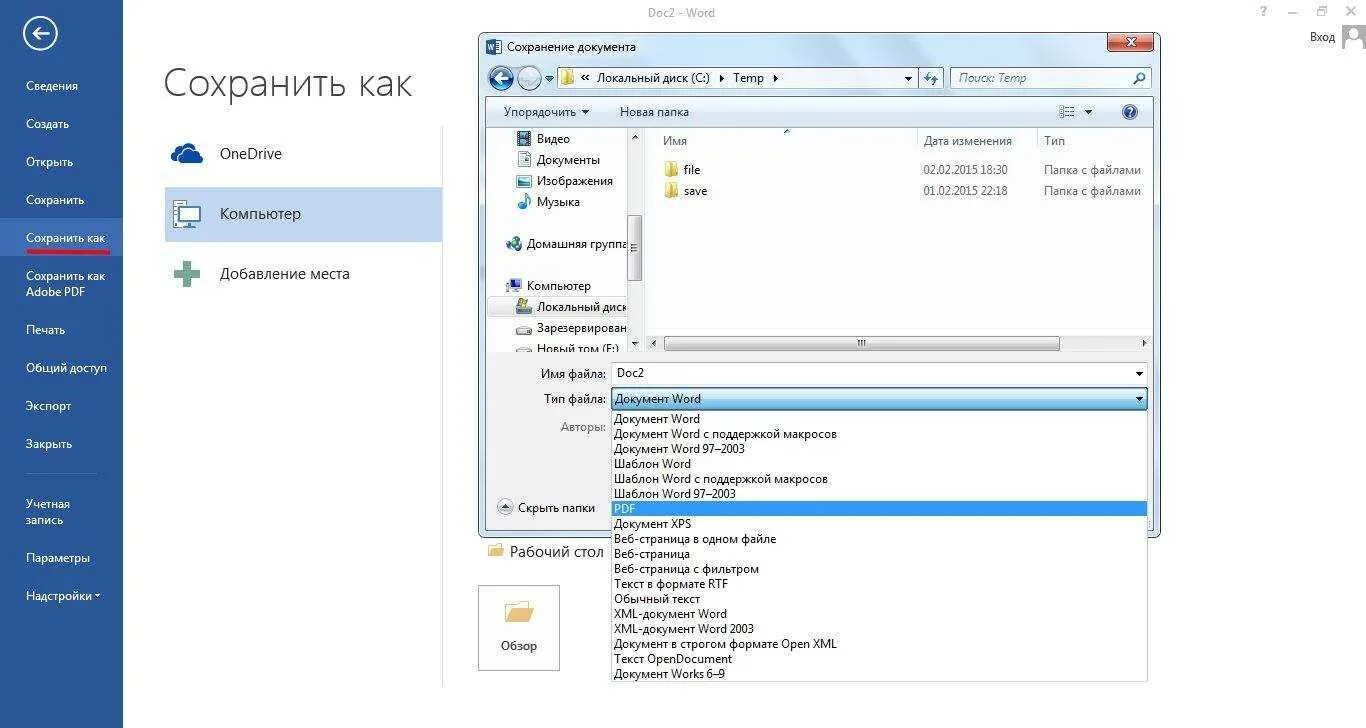
Task: Choose Документ Works 6–9 type
Action: (x=879, y=674)
